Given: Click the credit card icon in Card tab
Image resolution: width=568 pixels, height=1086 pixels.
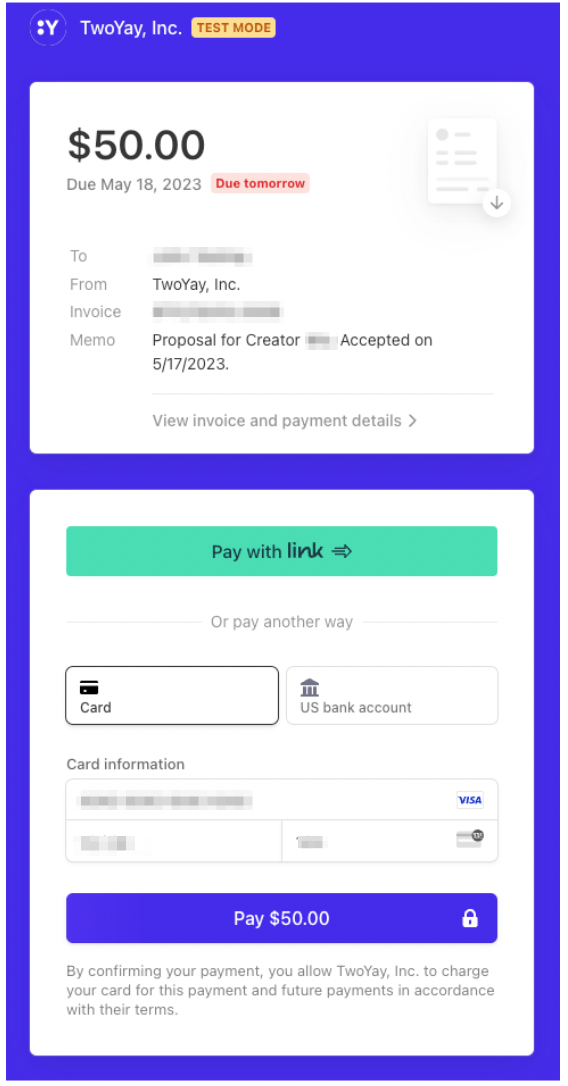Looking at the screenshot, I should point(89,688).
